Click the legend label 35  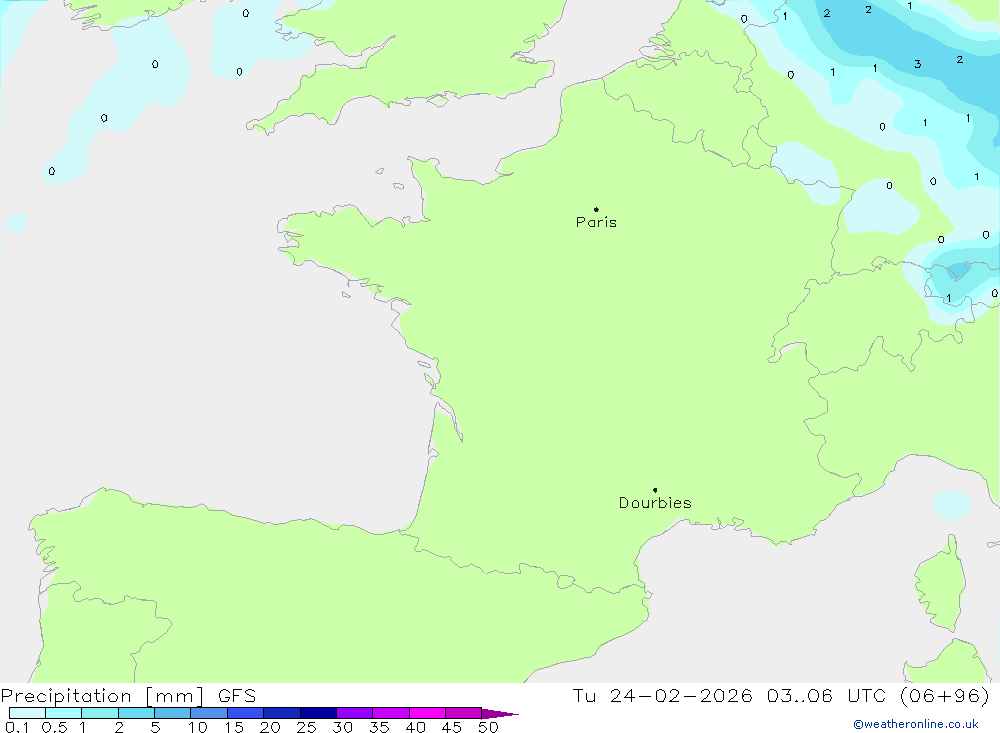coord(379,727)
